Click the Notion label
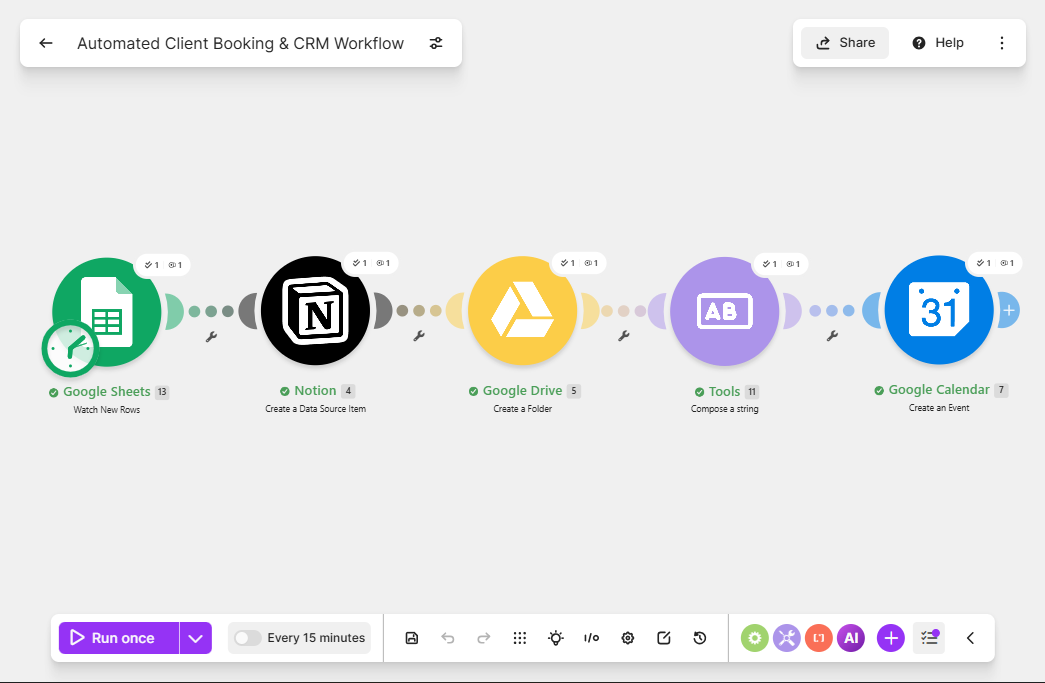Screen dimensions: 1045x683 (315, 390)
